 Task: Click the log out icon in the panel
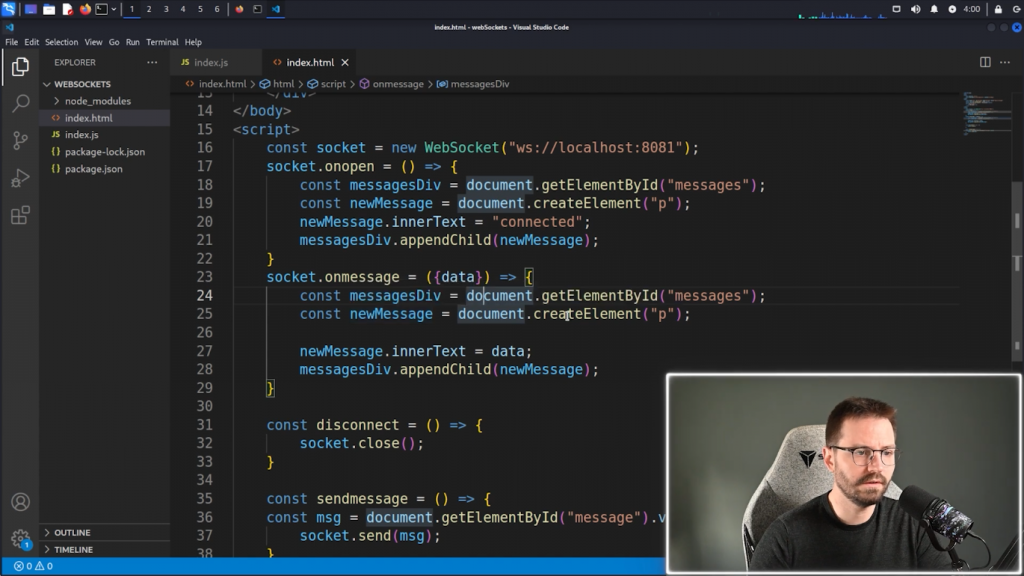pos(1017,9)
